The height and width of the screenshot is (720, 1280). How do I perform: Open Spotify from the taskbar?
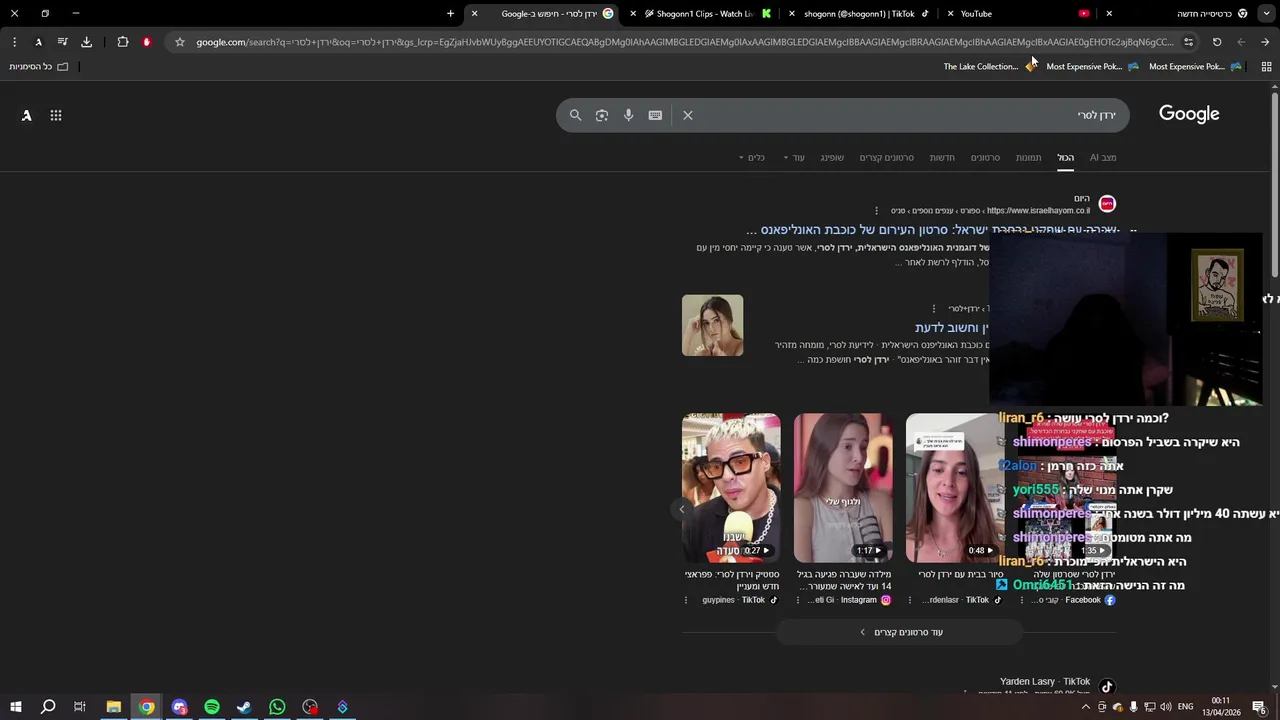point(212,707)
